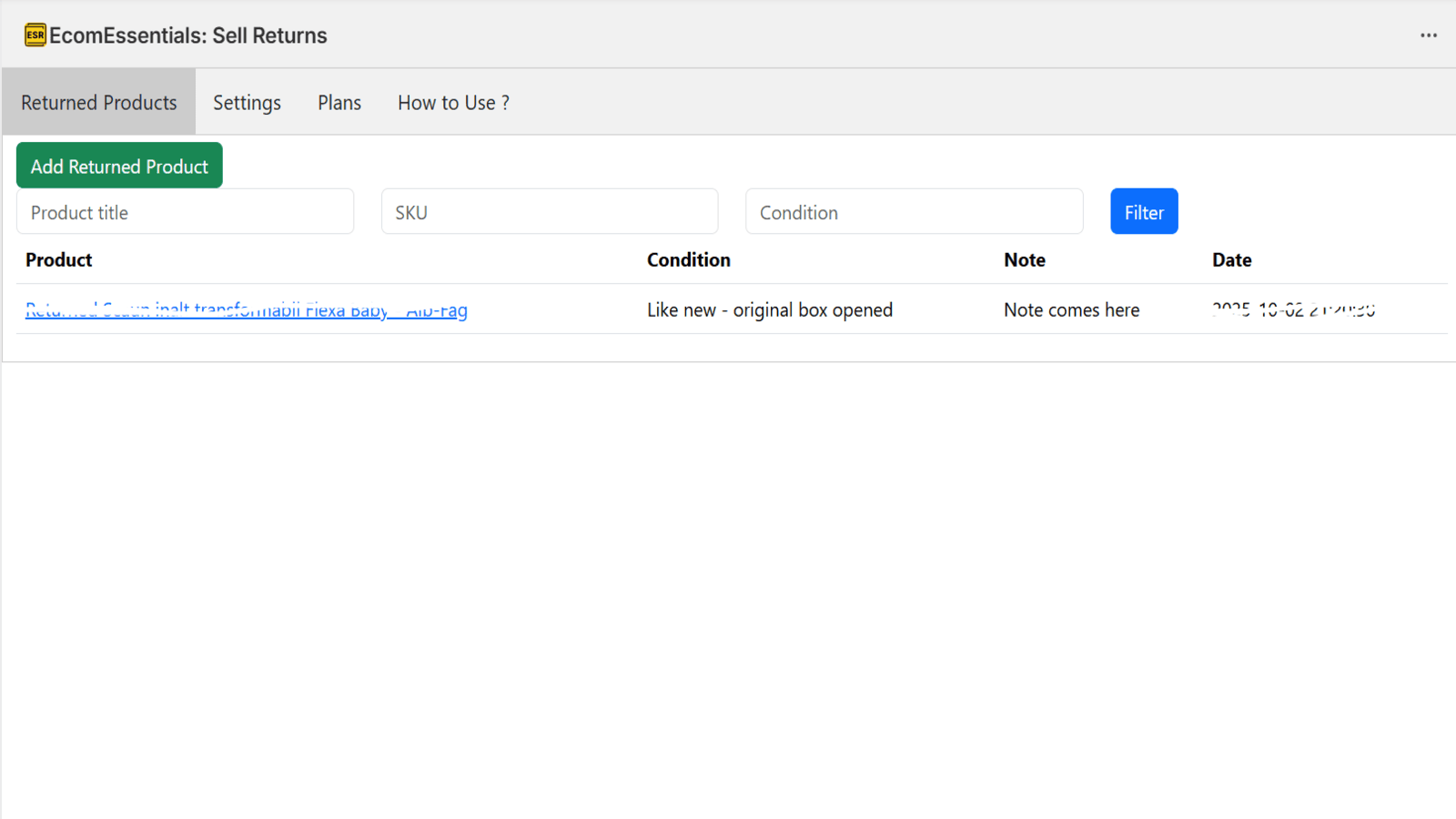Viewport: 1456px width, 819px height.
Task: Click the ESR app logo icon
Action: point(35,35)
